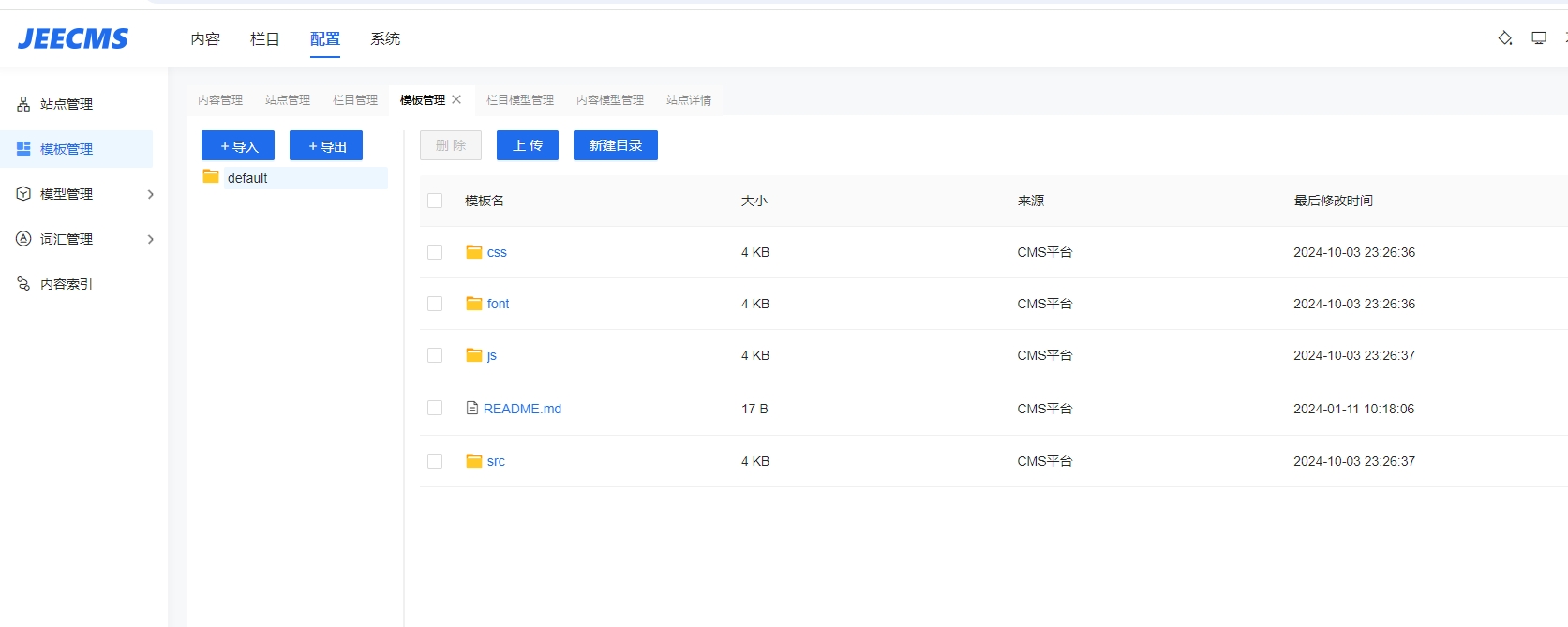Click the 站点管理 sidebar icon
1568x627 pixels.
23,104
